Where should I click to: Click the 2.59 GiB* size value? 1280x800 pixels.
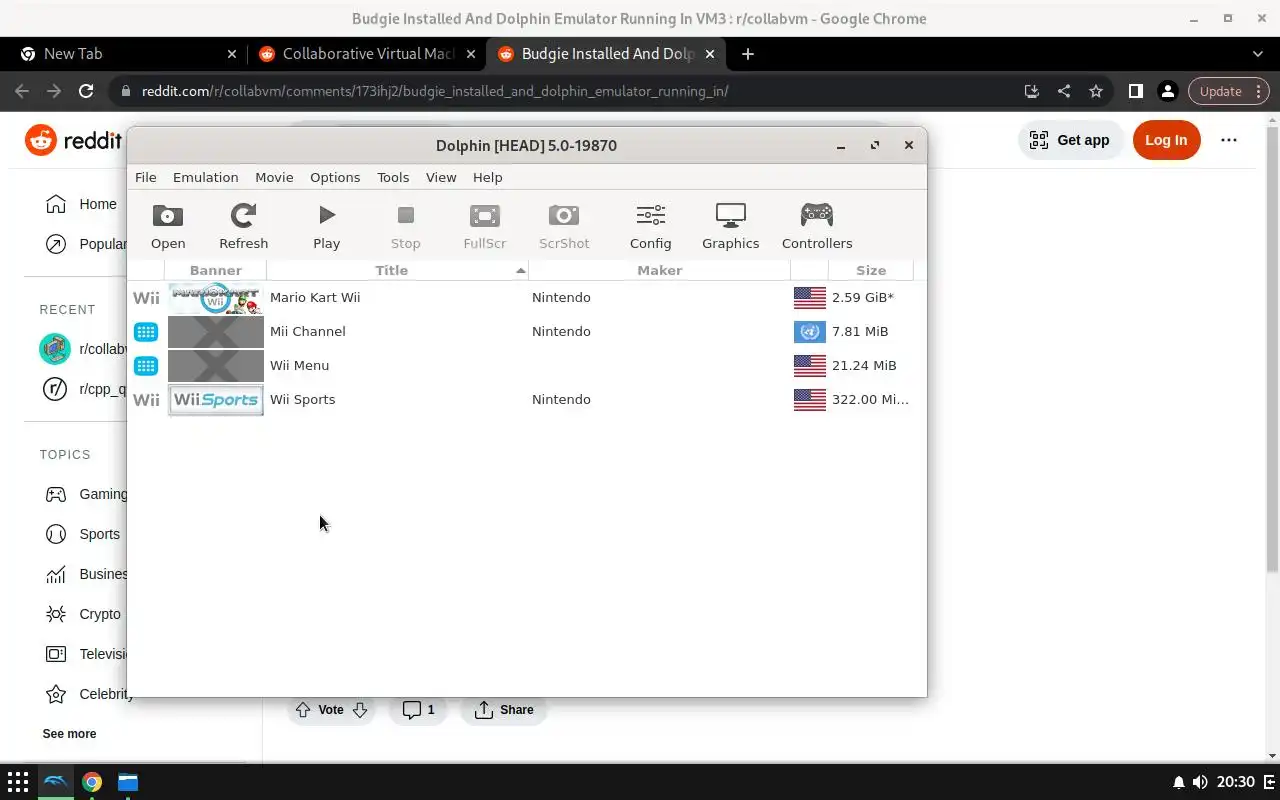pos(863,297)
